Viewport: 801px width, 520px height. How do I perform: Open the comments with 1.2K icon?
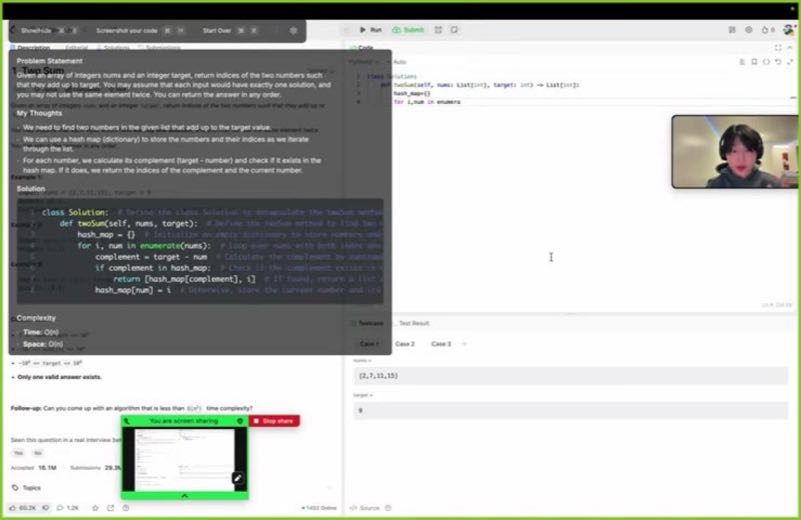click(x=67, y=508)
